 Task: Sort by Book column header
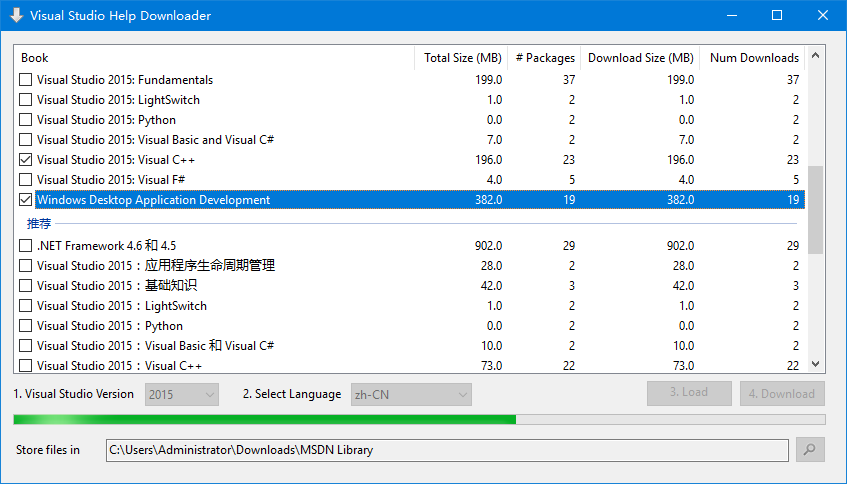coord(214,58)
